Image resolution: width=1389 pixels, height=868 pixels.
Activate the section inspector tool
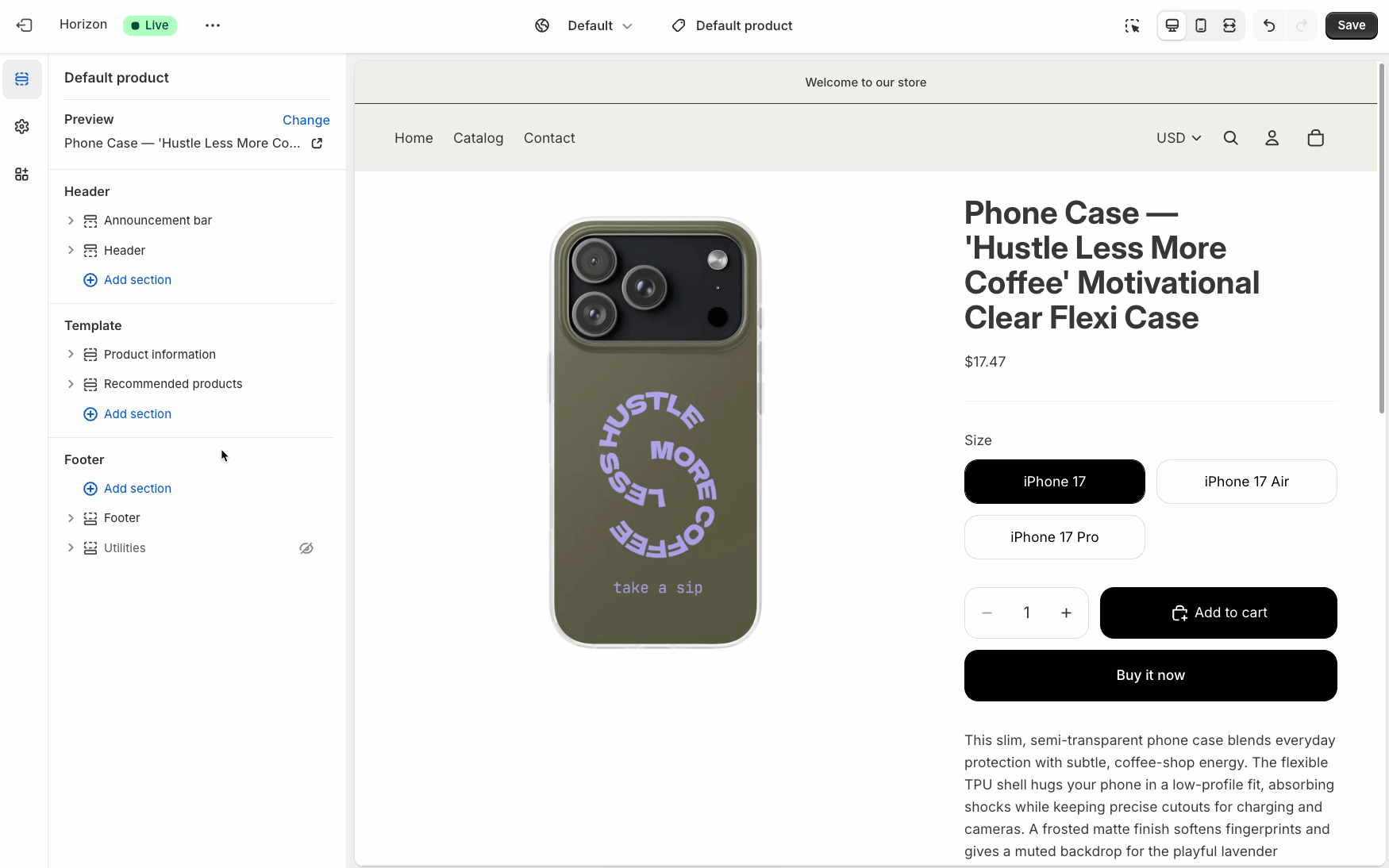[1133, 25]
